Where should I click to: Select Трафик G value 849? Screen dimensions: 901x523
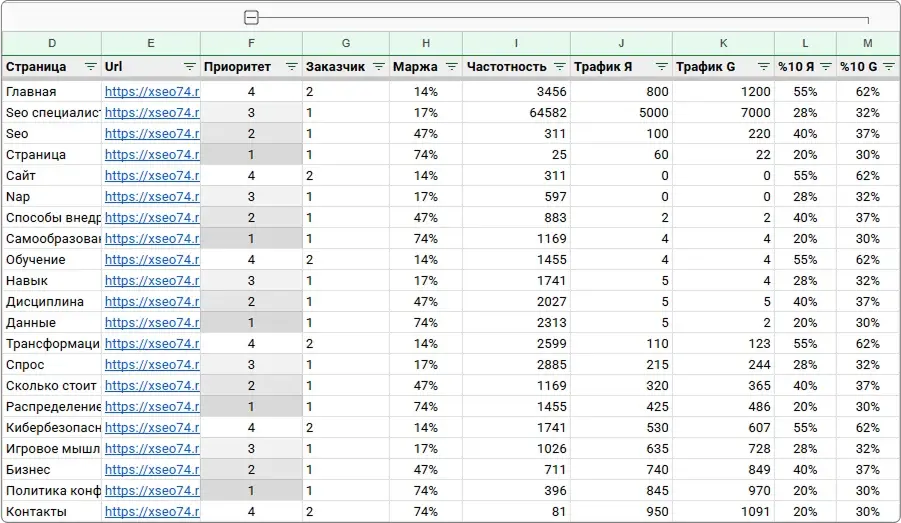pos(723,470)
